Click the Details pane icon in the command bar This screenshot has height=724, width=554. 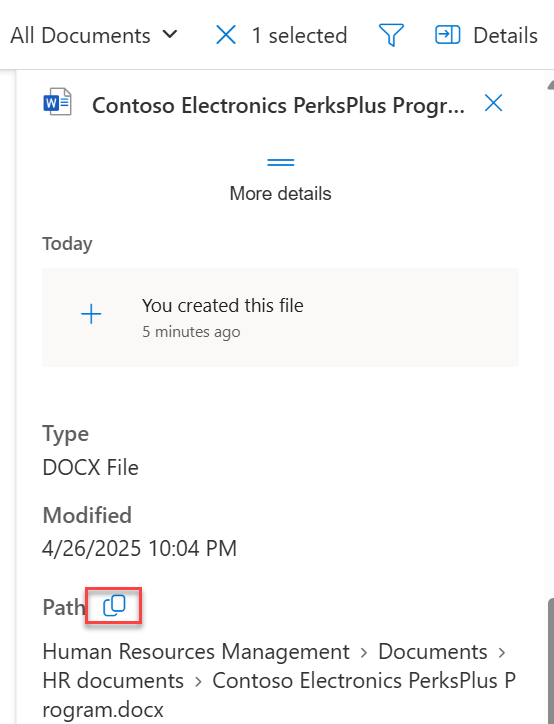(x=447, y=35)
